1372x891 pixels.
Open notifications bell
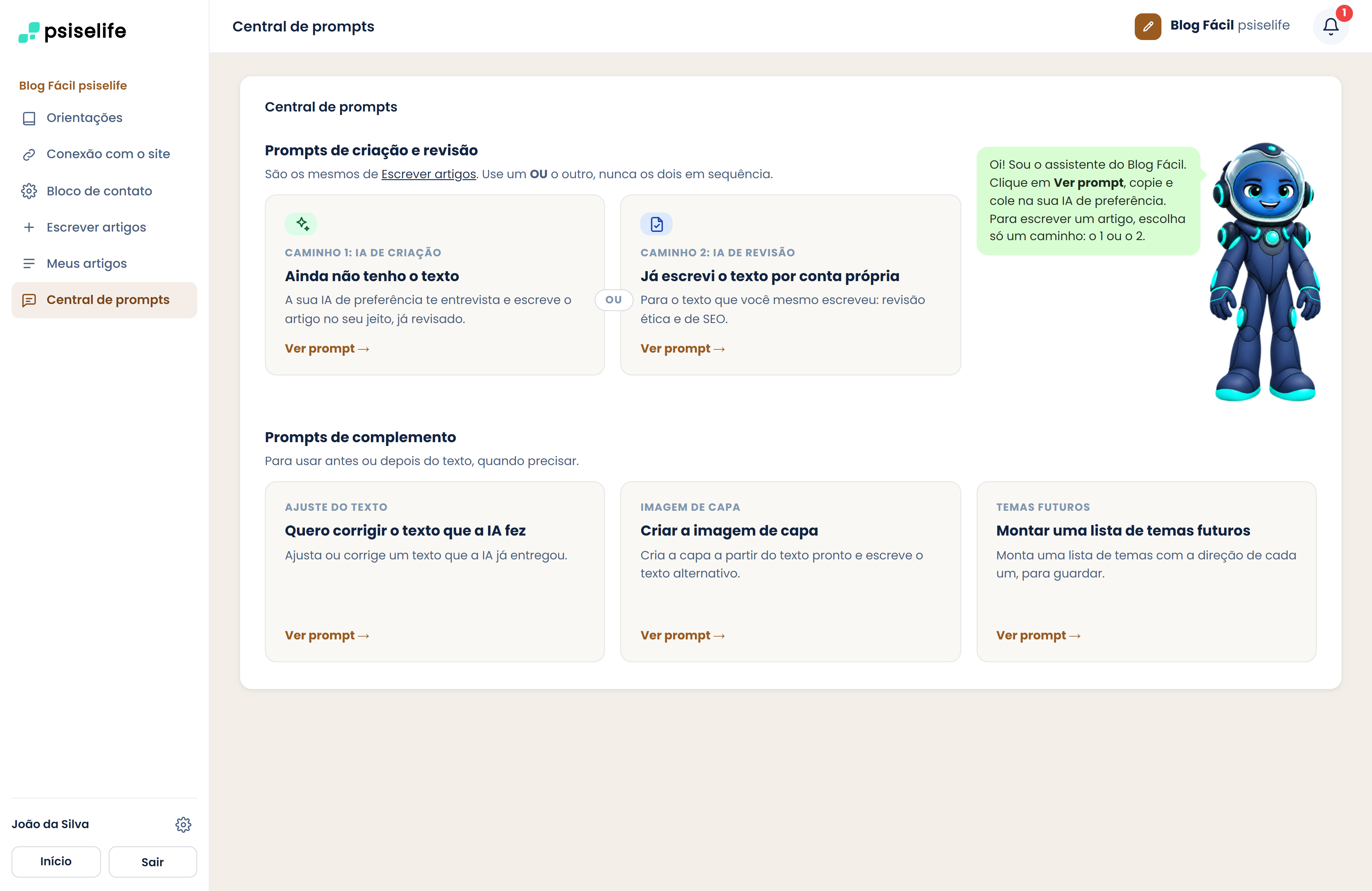[1330, 27]
